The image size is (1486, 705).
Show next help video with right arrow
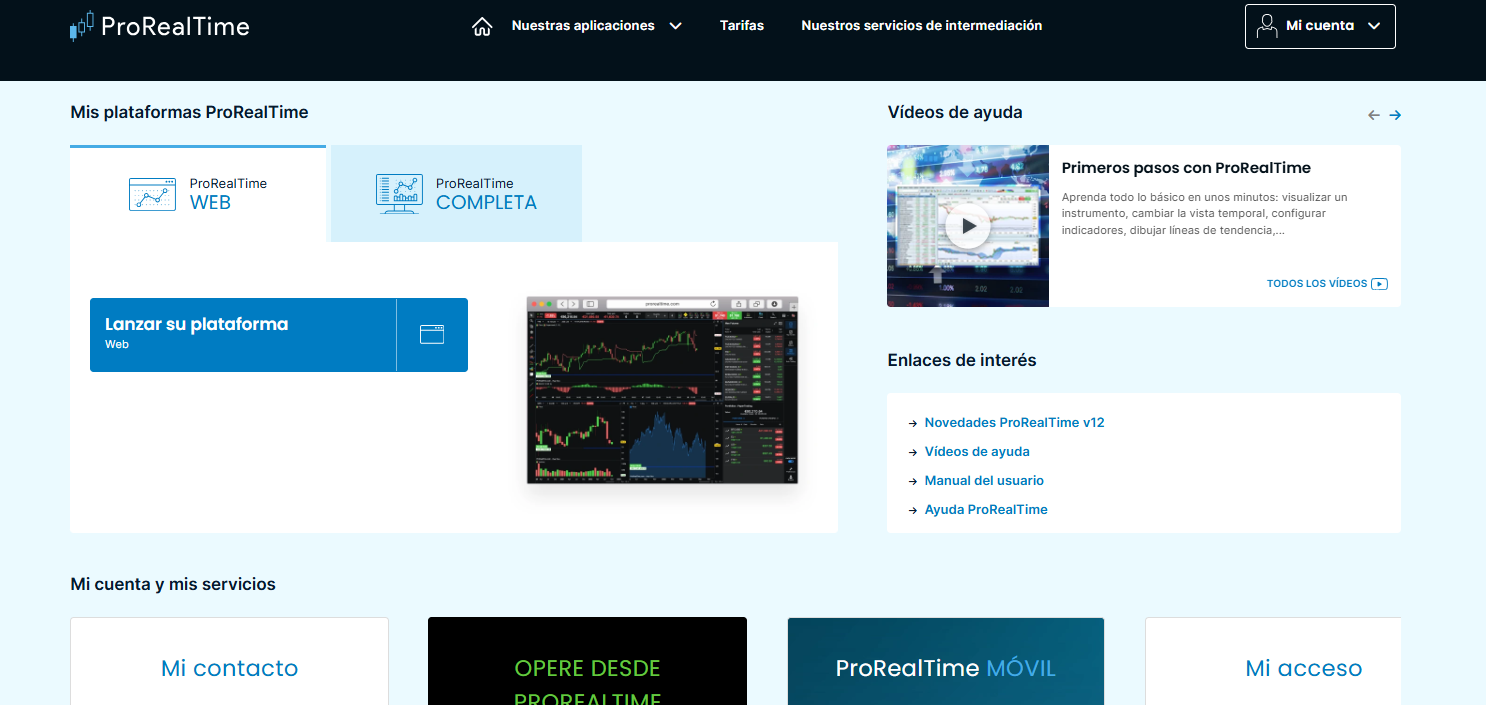1395,115
